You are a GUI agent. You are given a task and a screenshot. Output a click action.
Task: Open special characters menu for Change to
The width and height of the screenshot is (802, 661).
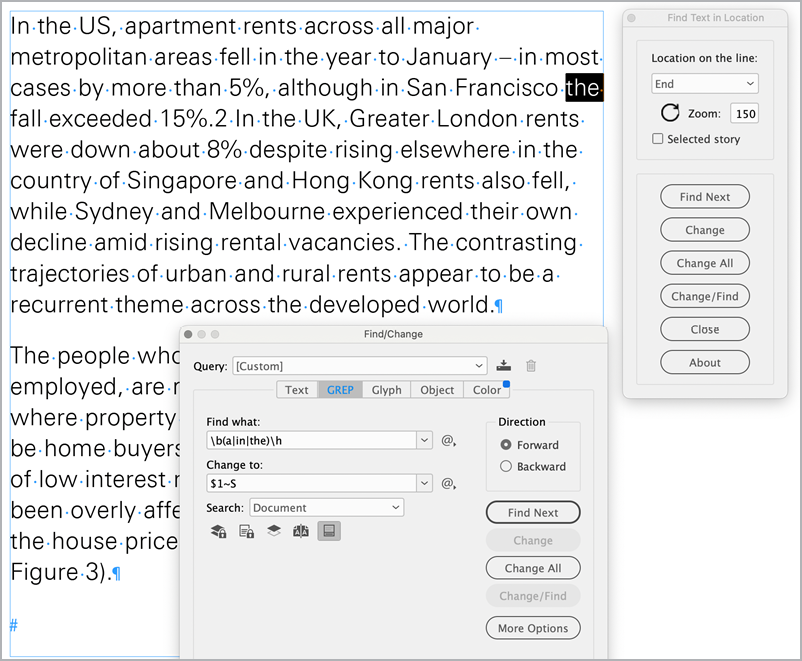click(449, 483)
